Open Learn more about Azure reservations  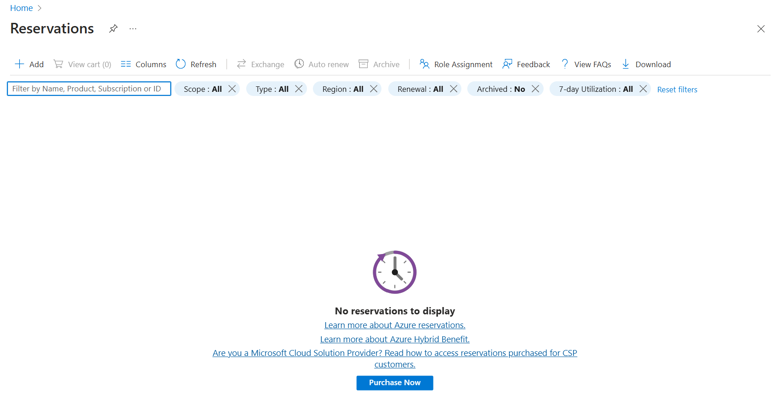[394, 325]
